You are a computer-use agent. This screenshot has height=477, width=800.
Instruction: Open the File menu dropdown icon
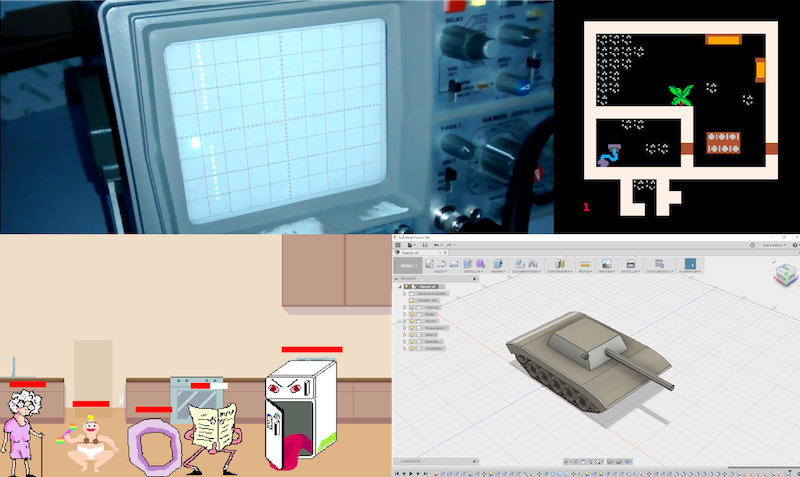point(411,245)
